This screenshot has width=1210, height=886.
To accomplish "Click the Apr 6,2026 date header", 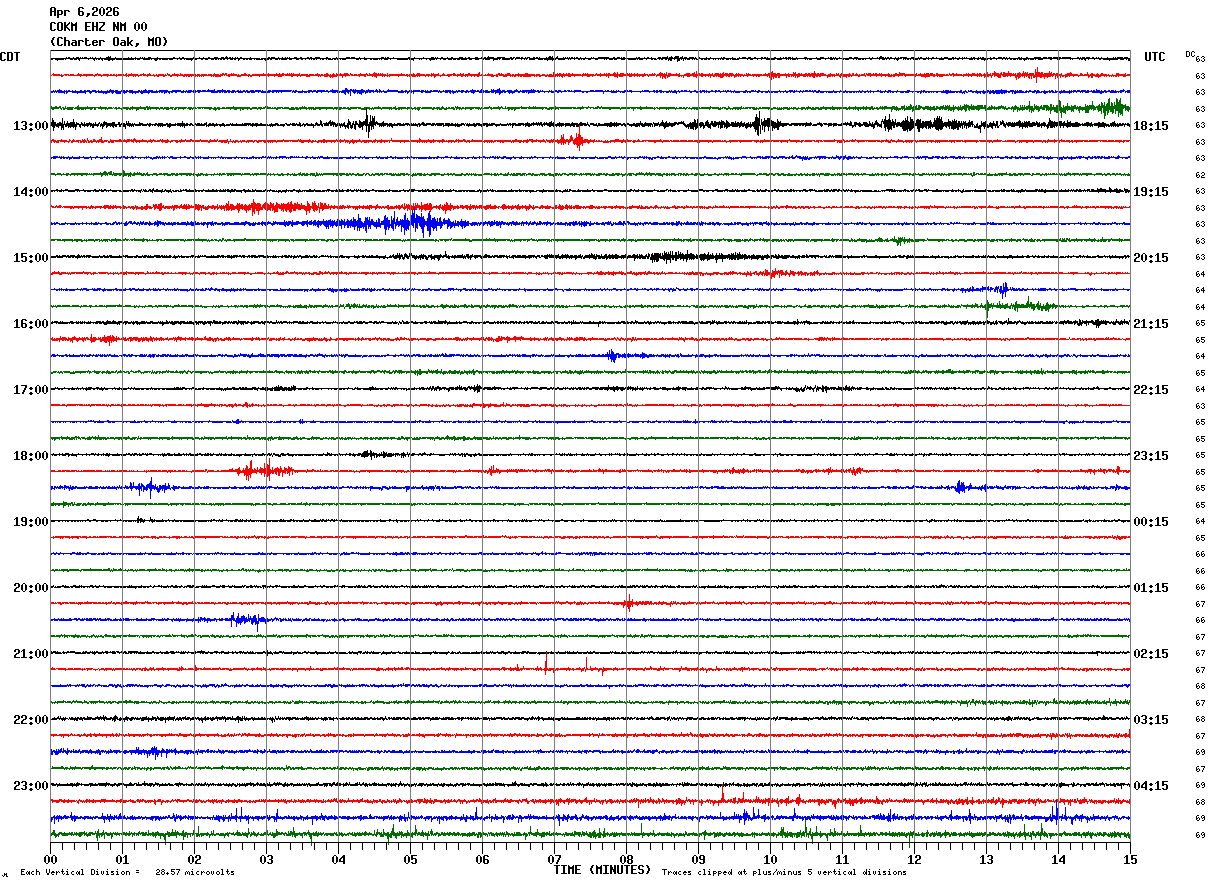I will [84, 12].
